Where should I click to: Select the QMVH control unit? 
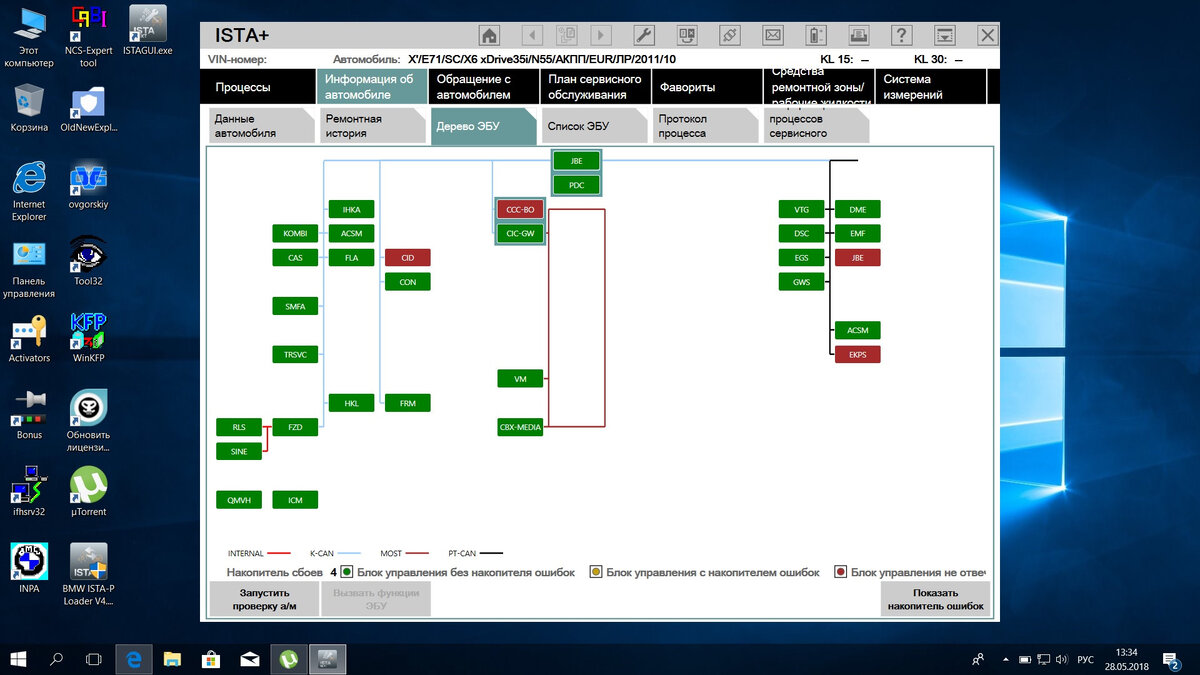[x=239, y=499]
